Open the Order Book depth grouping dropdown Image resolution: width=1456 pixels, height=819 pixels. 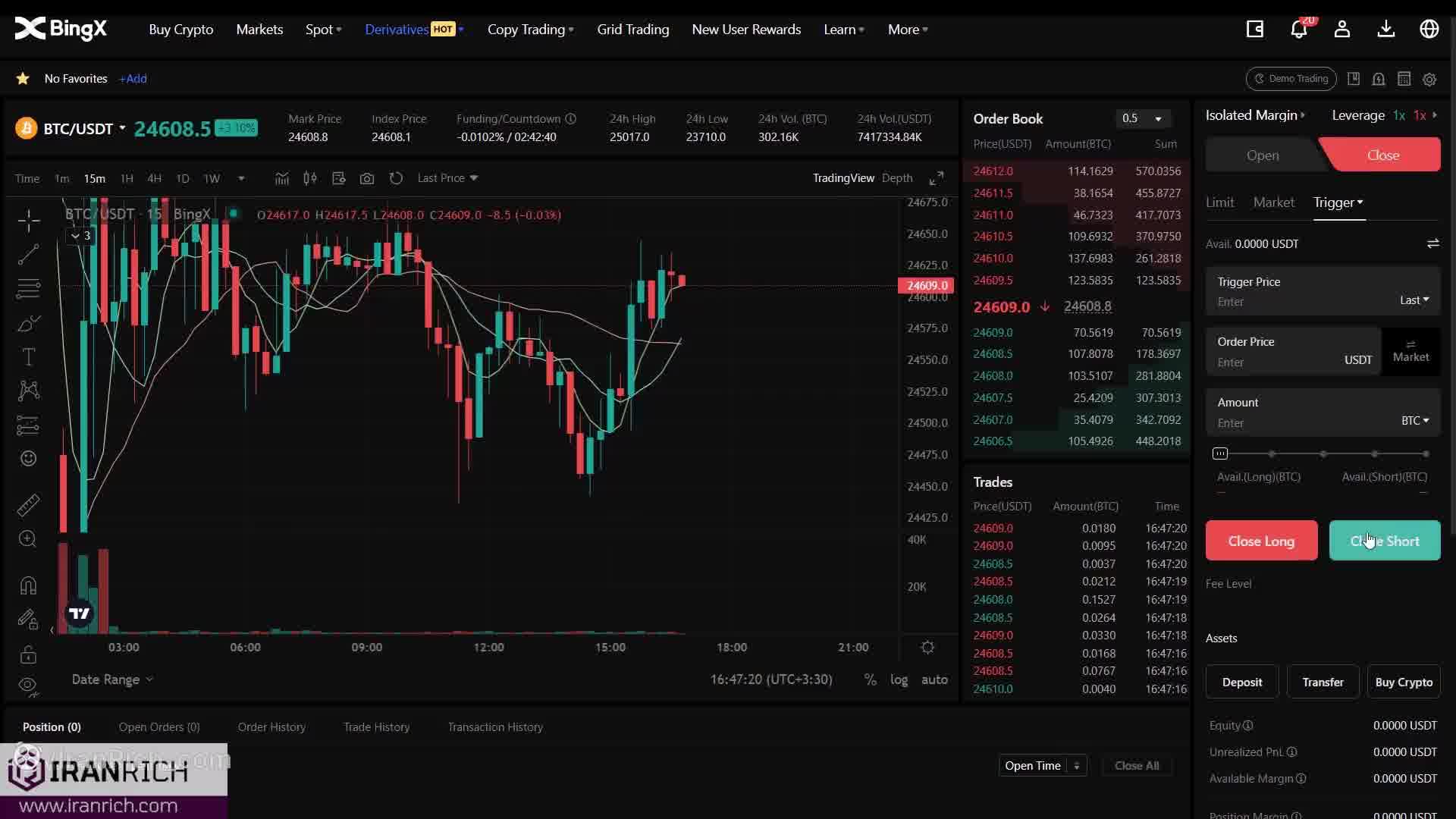(1142, 118)
